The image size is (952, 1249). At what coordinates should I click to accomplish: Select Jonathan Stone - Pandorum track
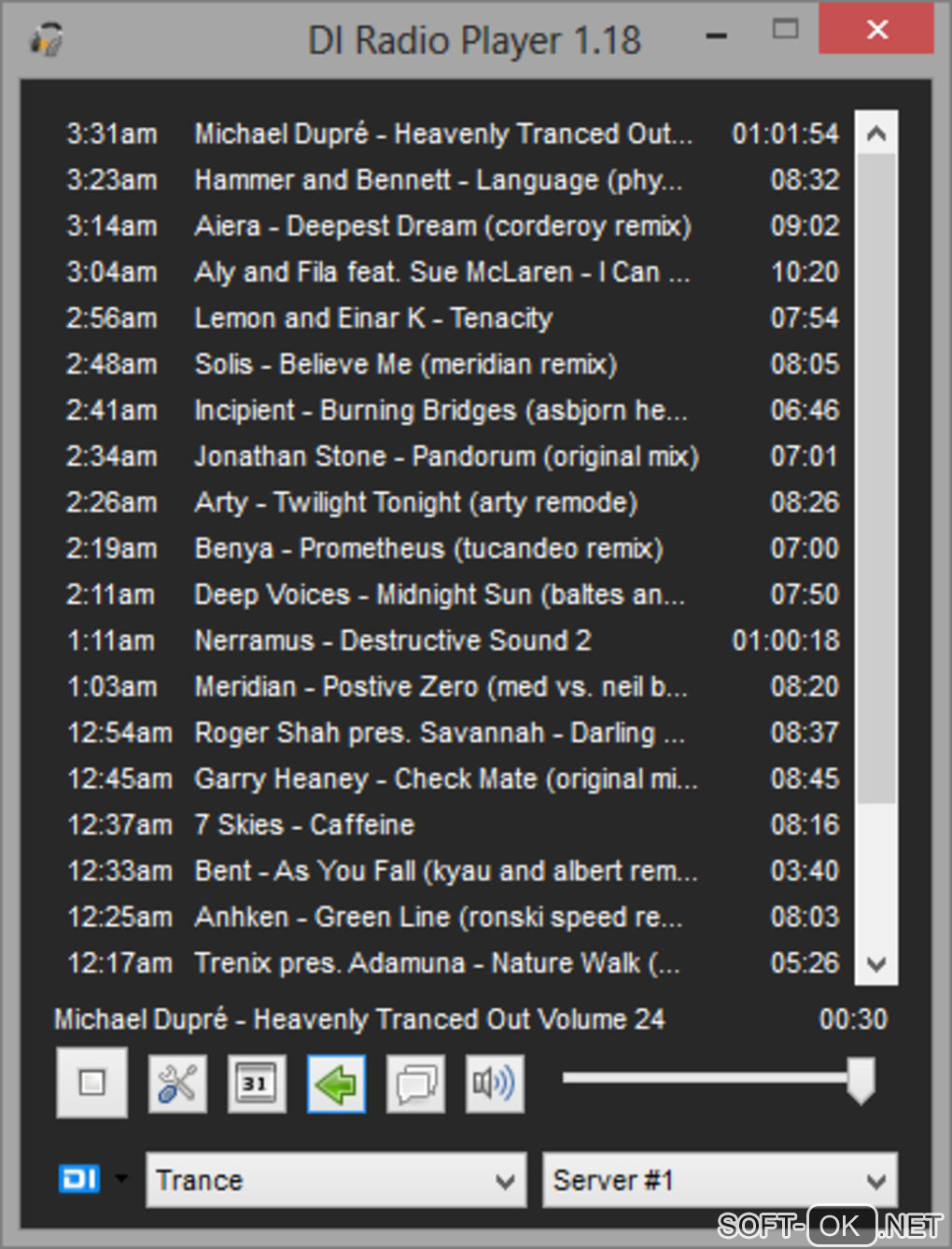(453, 456)
